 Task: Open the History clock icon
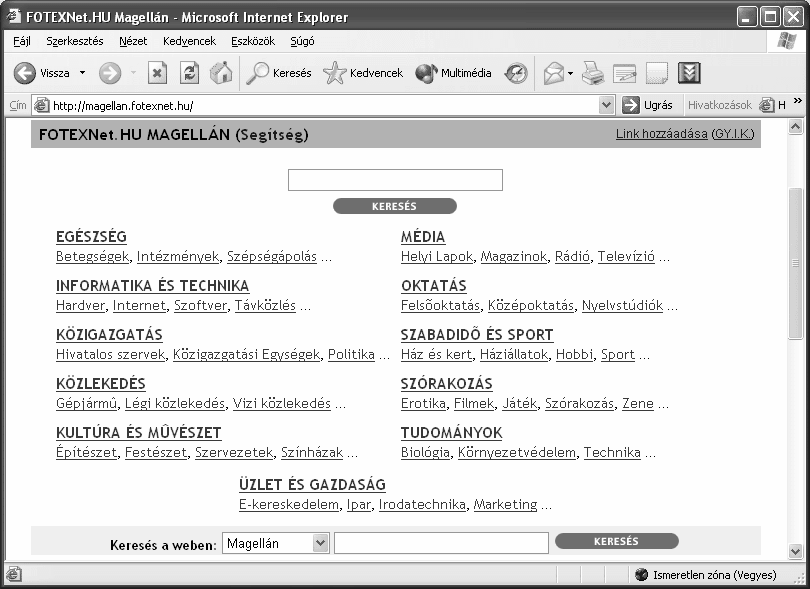516,73
